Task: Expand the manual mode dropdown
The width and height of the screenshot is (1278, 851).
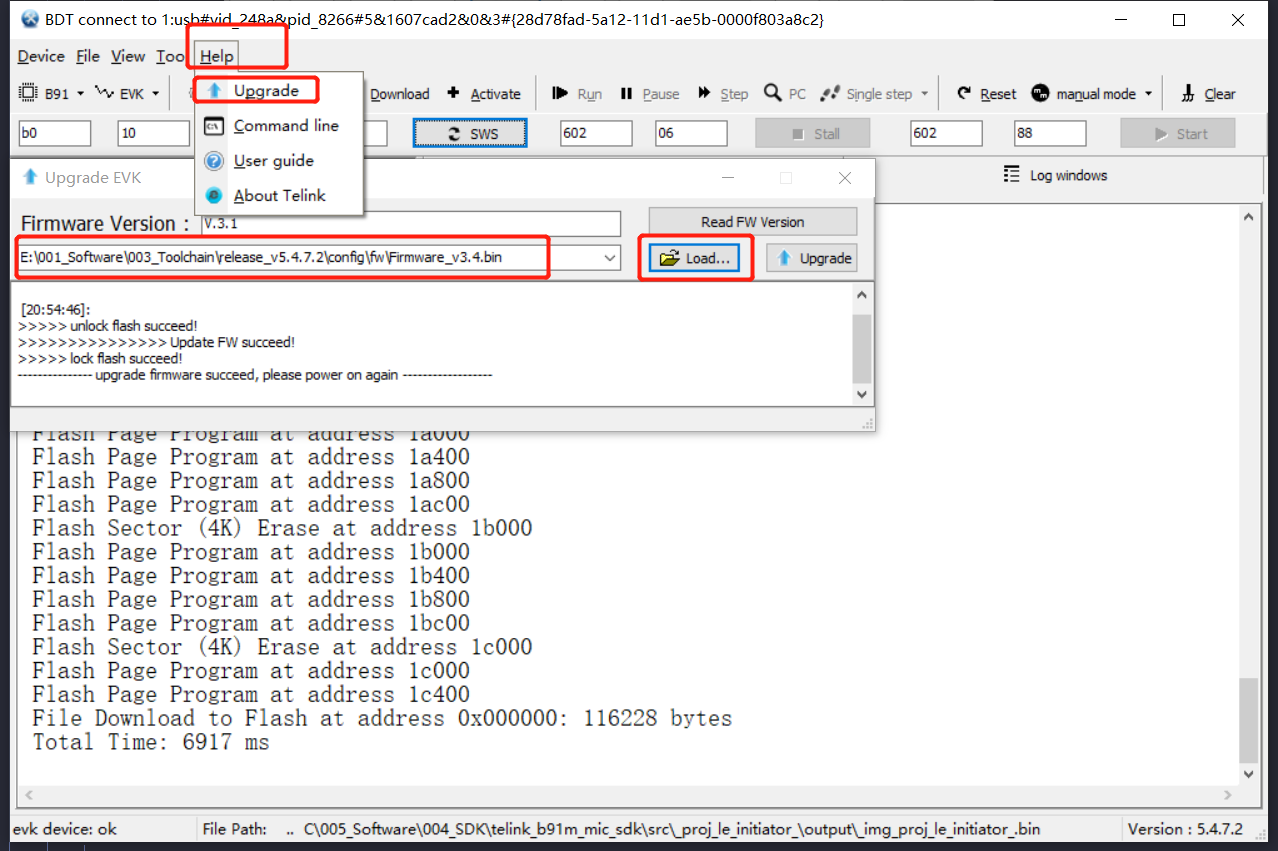Action: pyautogui.click(x=1148, y=94)
